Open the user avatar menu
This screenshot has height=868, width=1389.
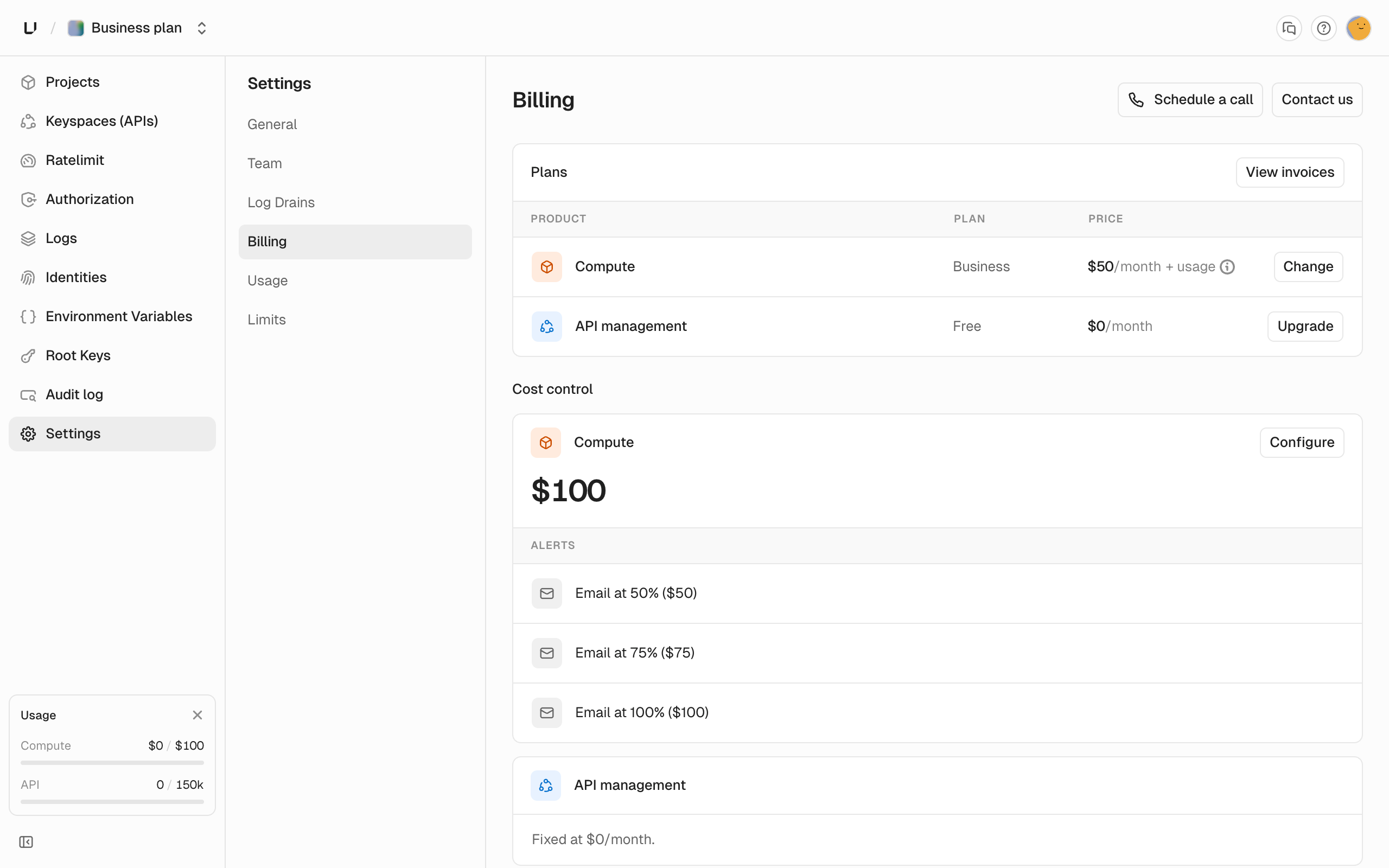(x=1359, y=28)
